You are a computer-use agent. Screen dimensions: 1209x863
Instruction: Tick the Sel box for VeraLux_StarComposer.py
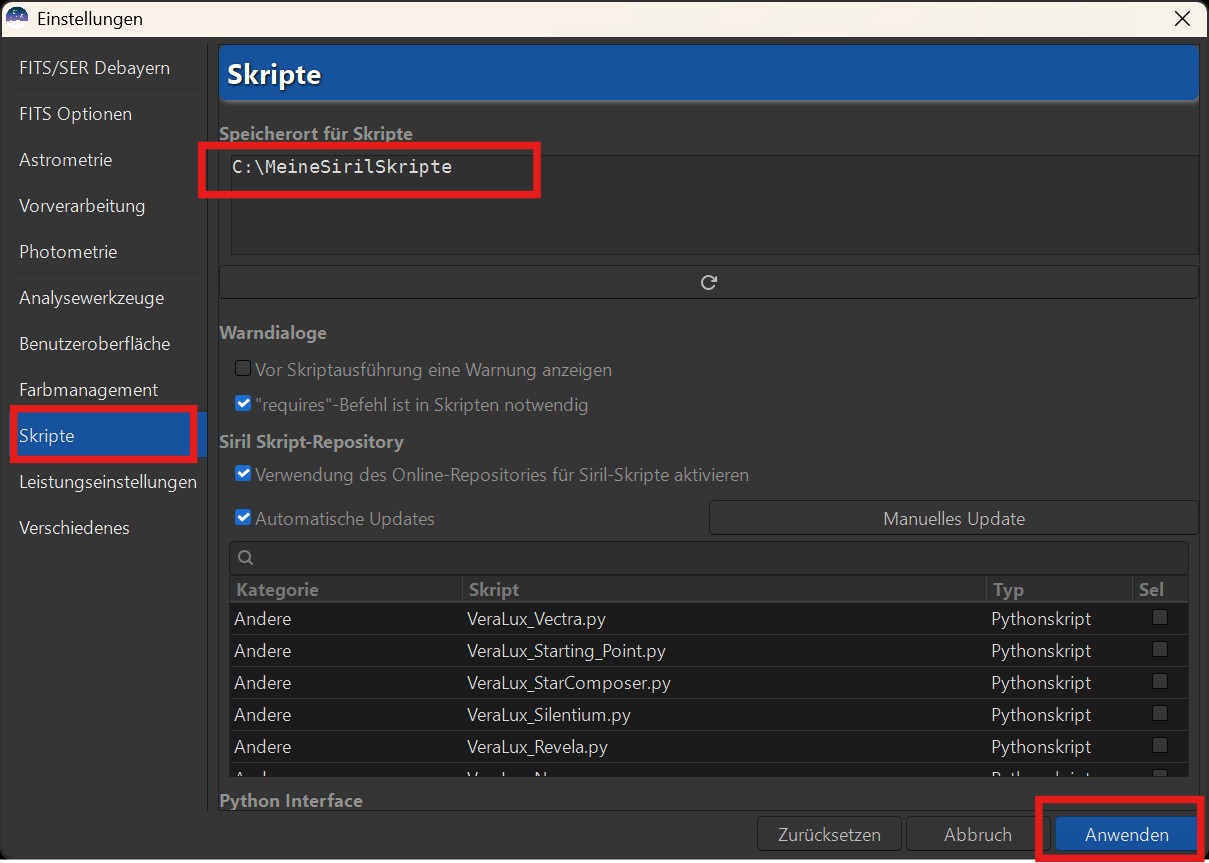pos(1159,682)
